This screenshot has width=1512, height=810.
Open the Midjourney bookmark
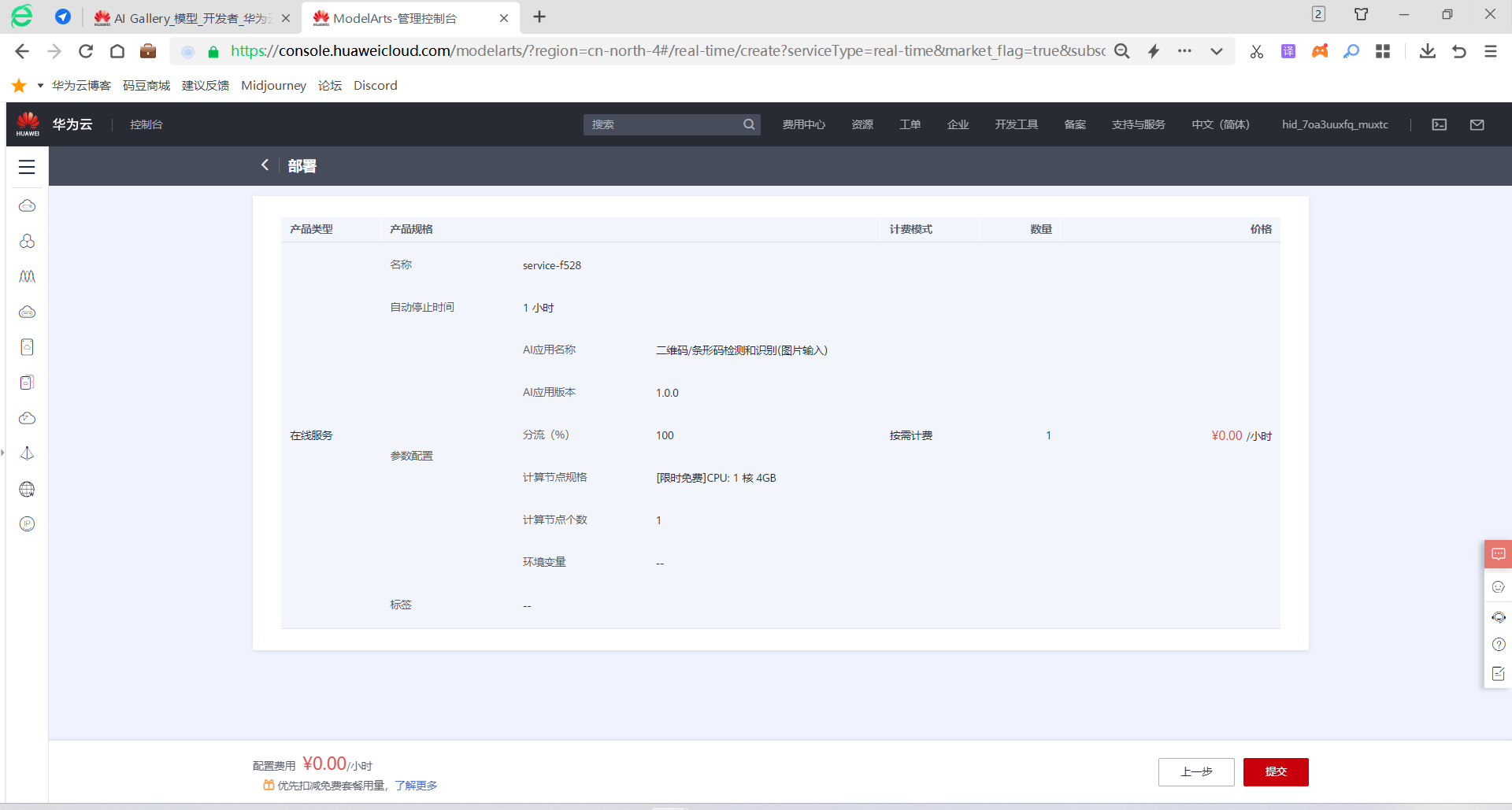273,85
